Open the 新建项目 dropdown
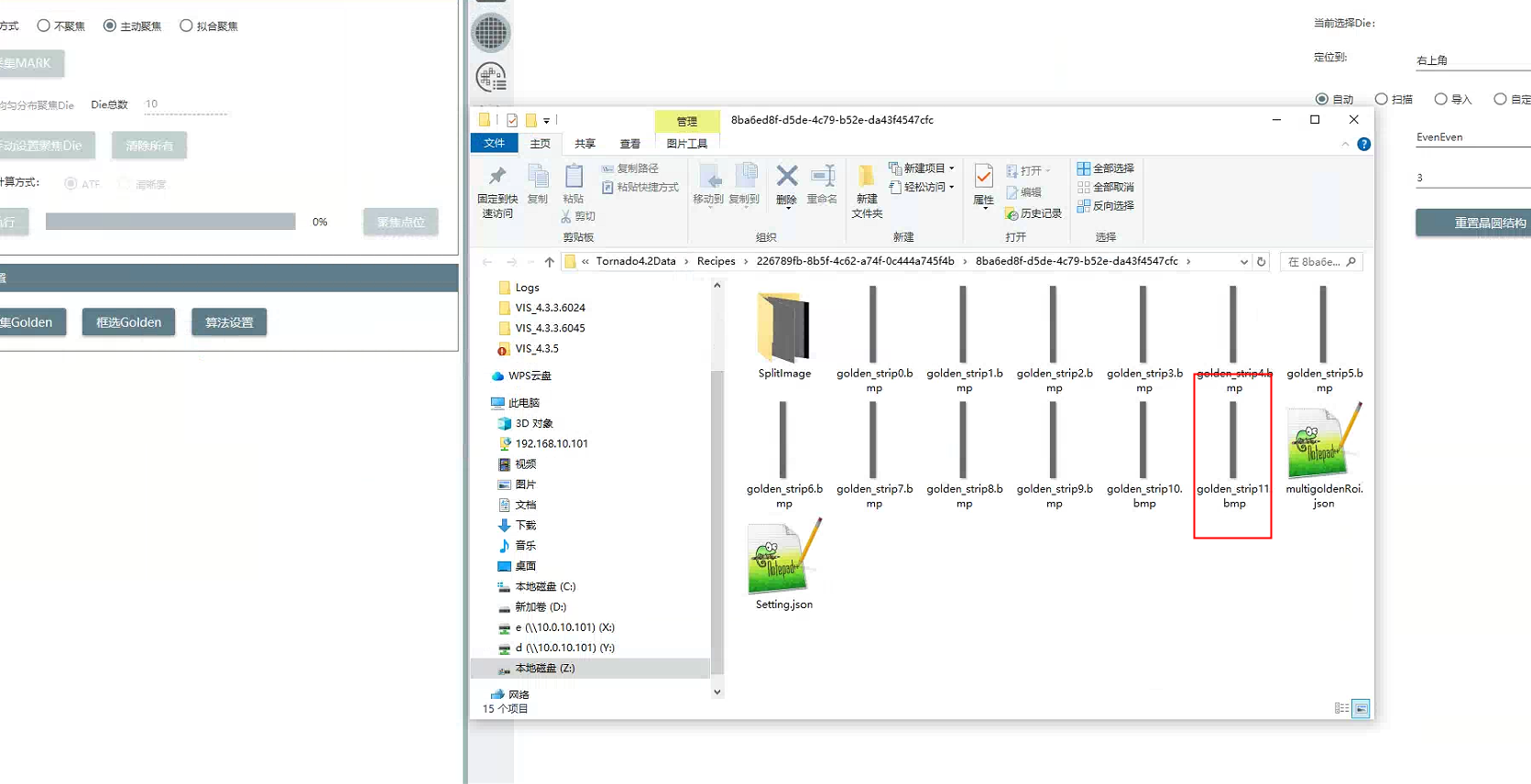The image size is (1531, 784). point(922,169)
